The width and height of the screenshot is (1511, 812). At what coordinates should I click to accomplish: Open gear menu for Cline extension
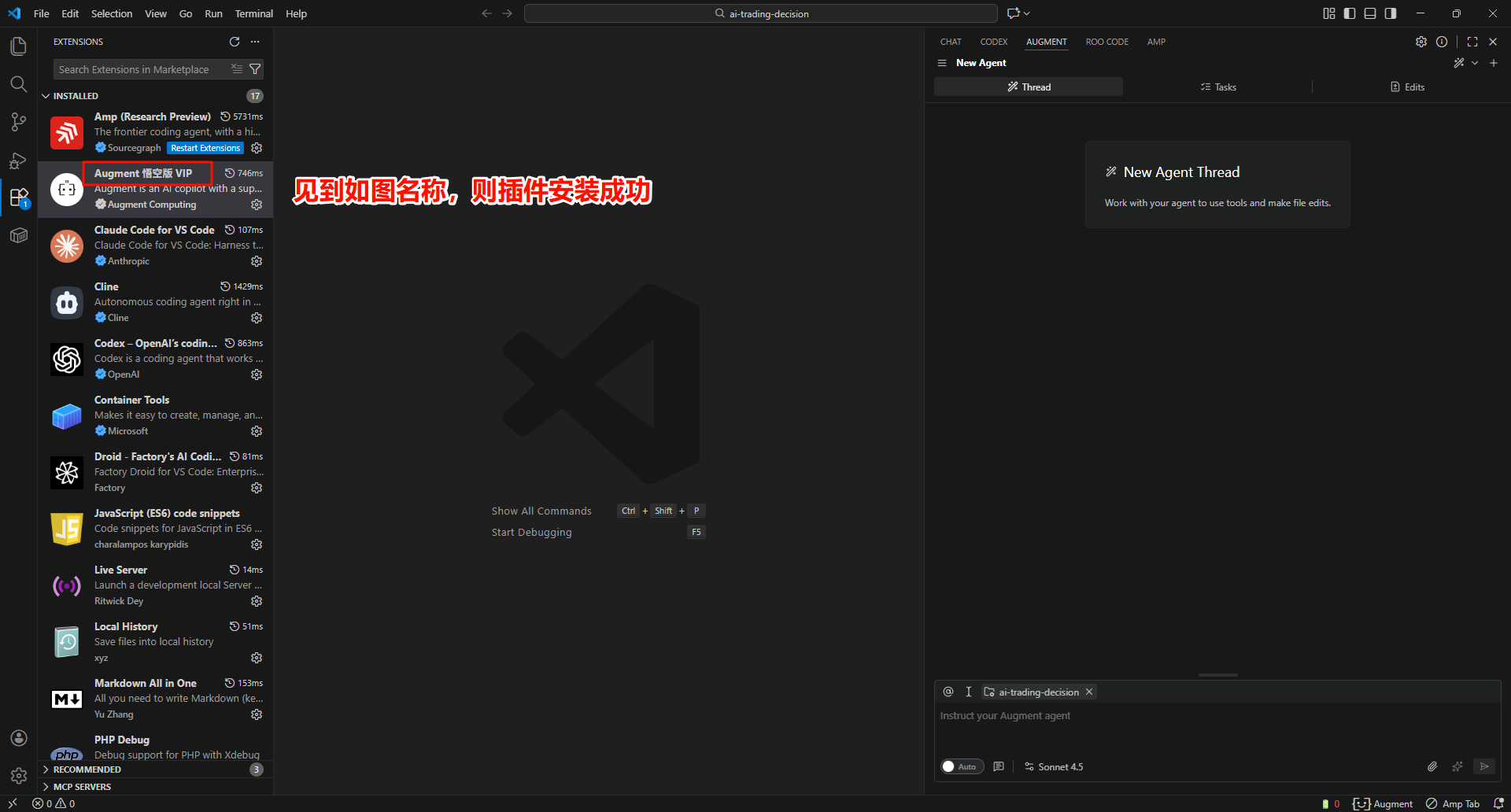257,318
